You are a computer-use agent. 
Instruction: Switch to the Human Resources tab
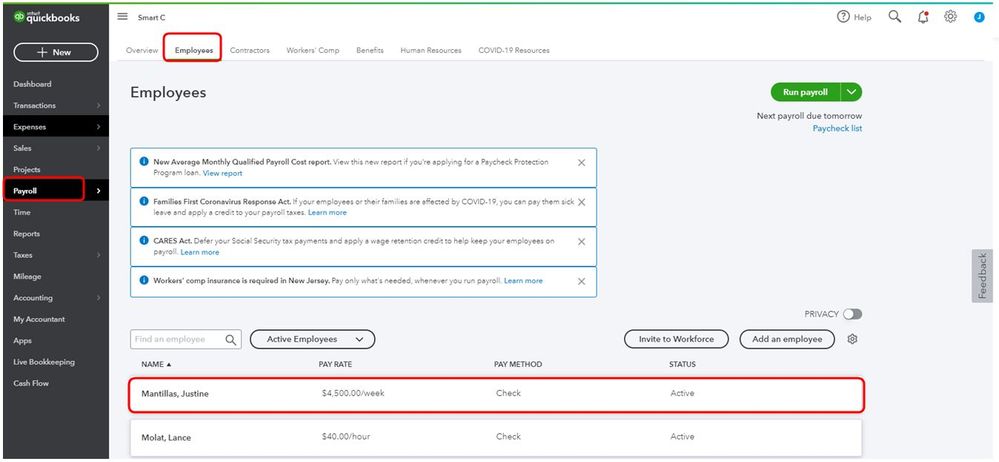coord(431,50)
